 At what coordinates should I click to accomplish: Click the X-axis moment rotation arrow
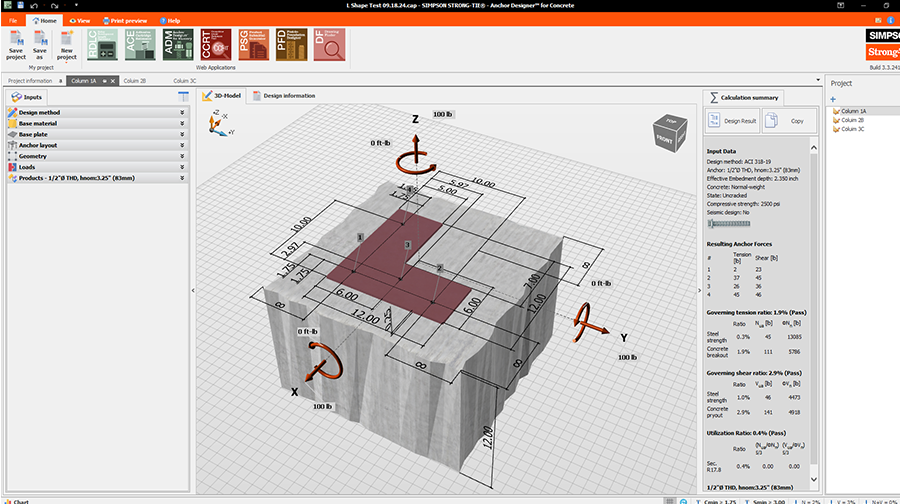coord(324,362)
